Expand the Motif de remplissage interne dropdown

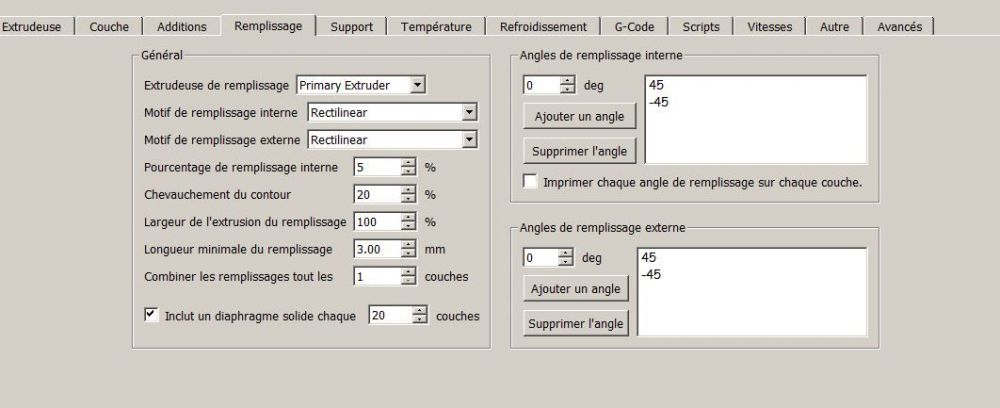(470, 113)
